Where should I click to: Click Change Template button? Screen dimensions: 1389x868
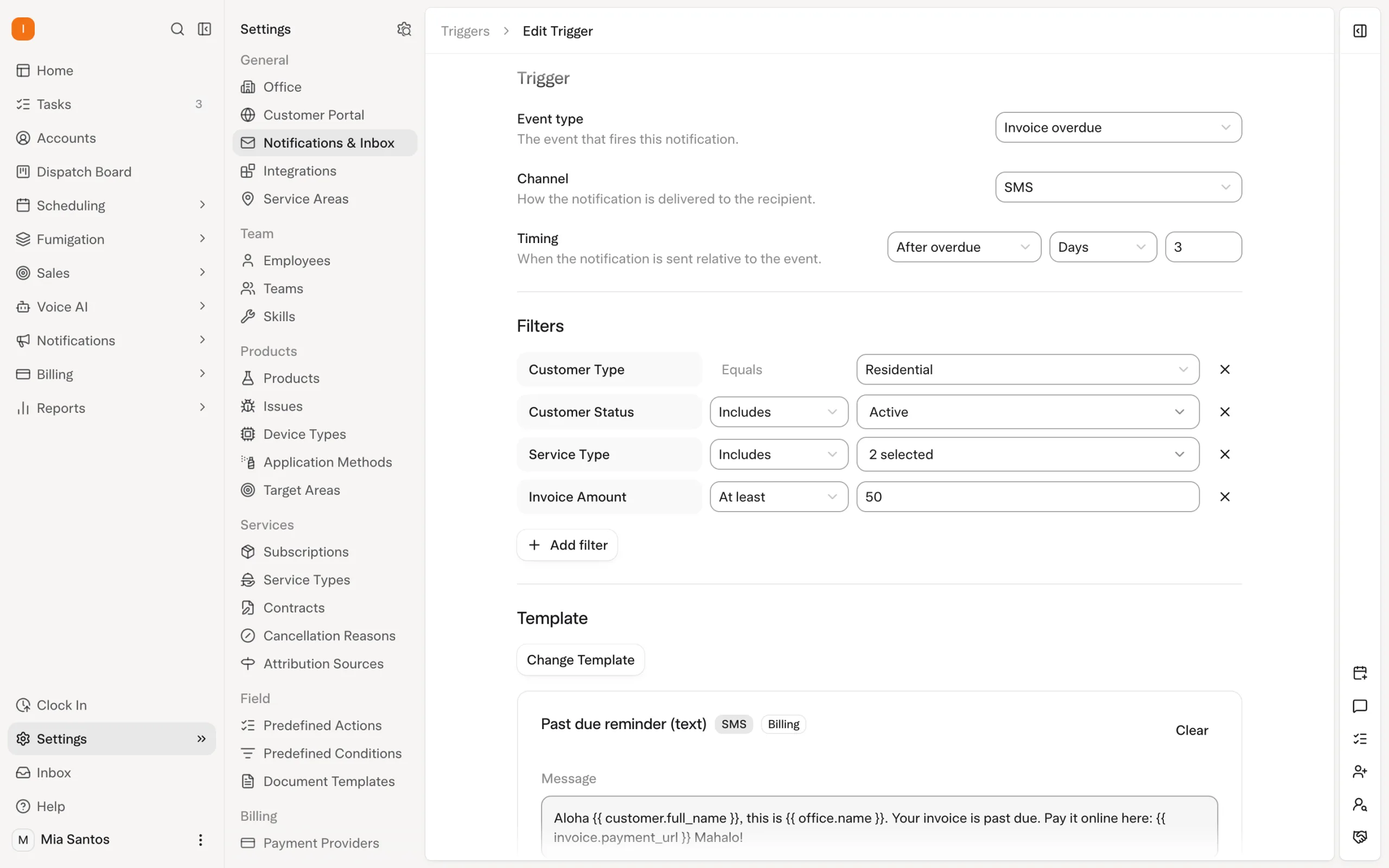(x=580, y=660)
